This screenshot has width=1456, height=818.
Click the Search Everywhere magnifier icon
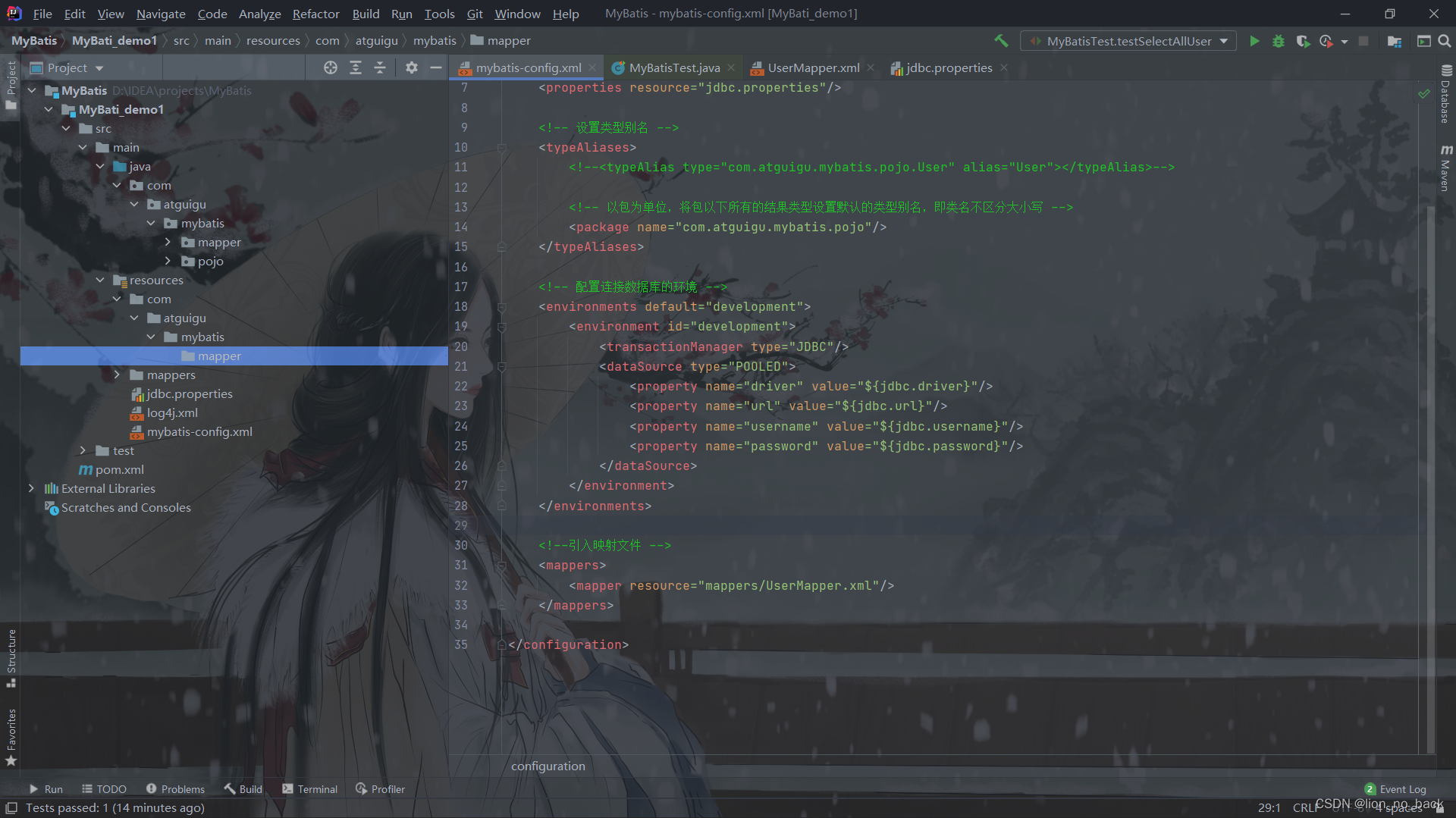click(1445, 41)
